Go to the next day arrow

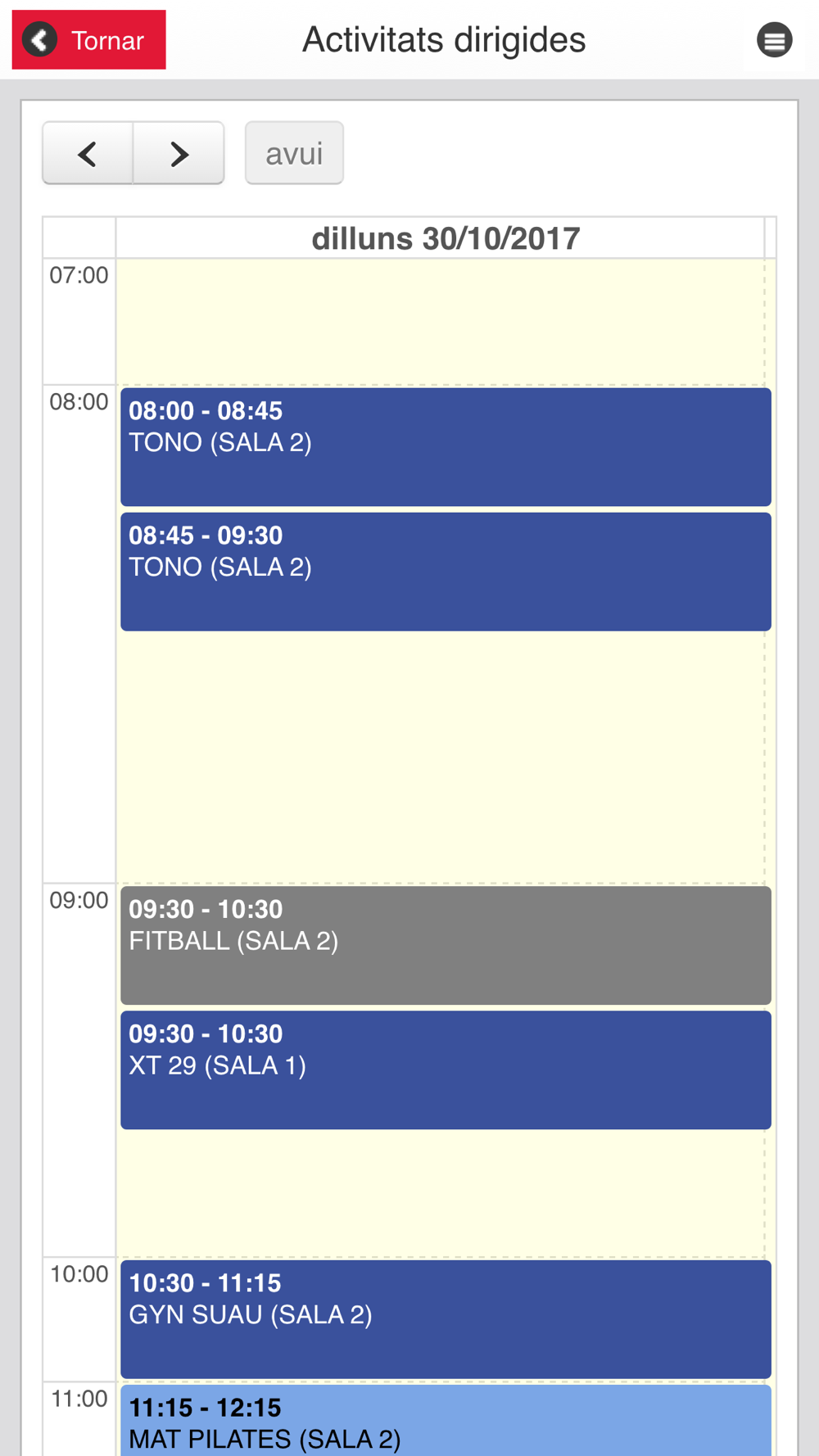click(x=179, y=153)
